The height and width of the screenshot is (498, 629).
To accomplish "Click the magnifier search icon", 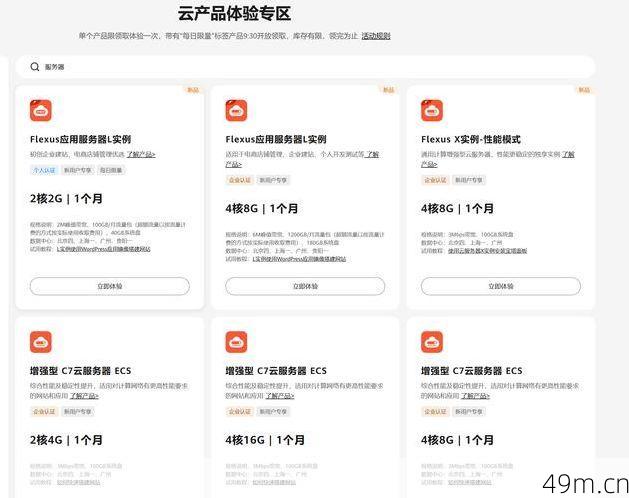I will coord(35,67).
